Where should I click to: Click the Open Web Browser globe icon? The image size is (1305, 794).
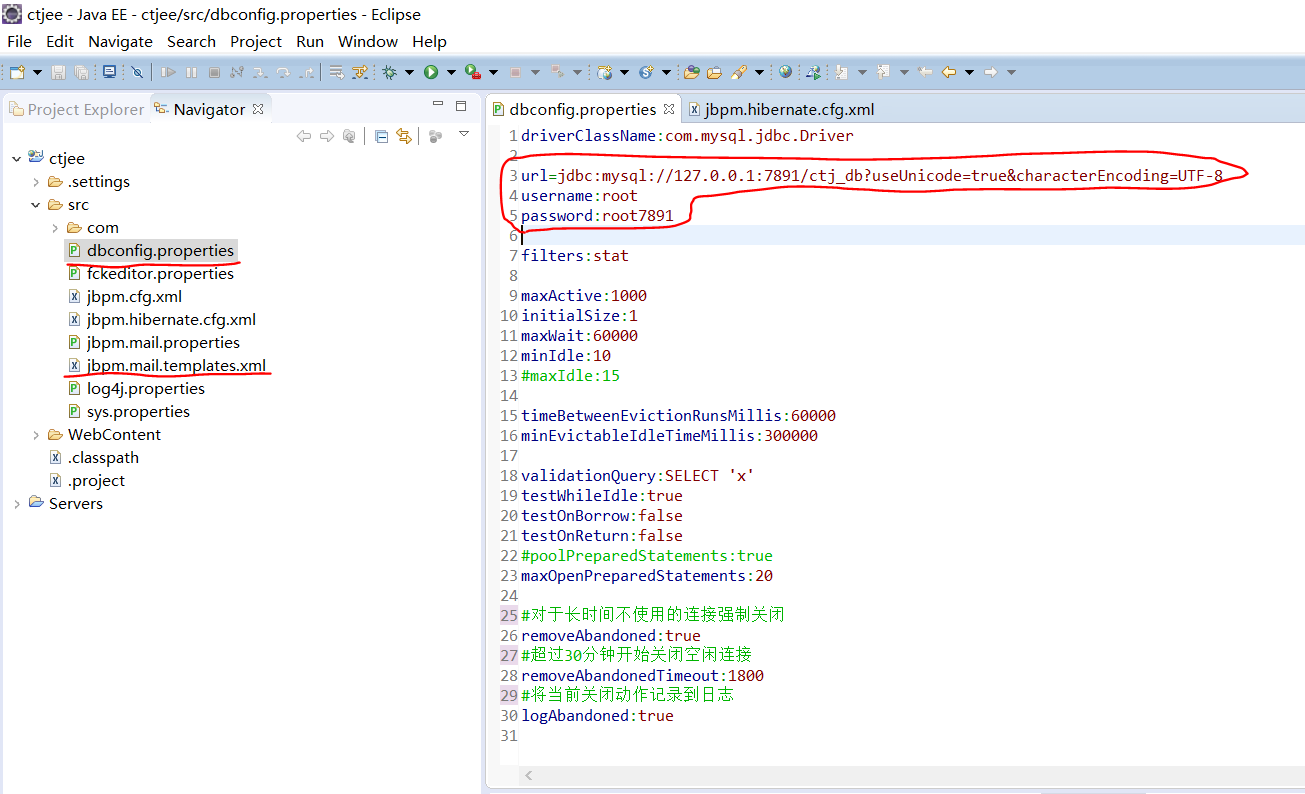pyautogui.click(x=785, y=72)
